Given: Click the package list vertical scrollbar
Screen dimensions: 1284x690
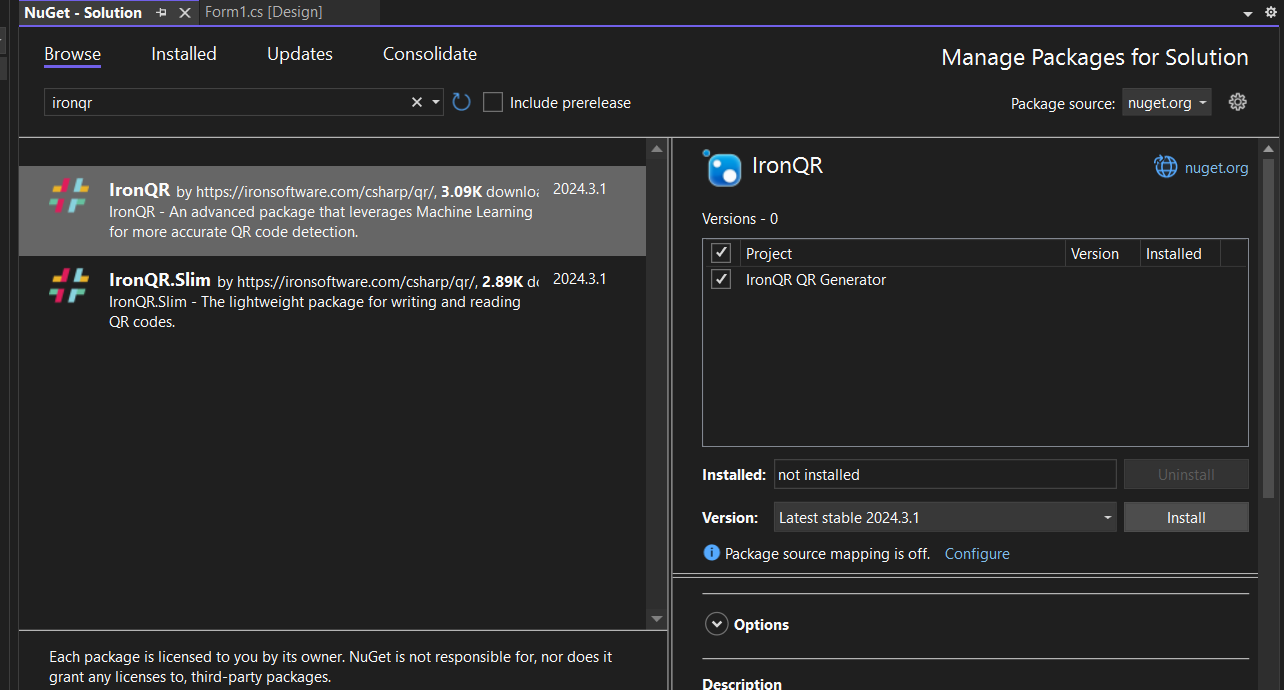Looking at the screenshot, I should 656,380.
